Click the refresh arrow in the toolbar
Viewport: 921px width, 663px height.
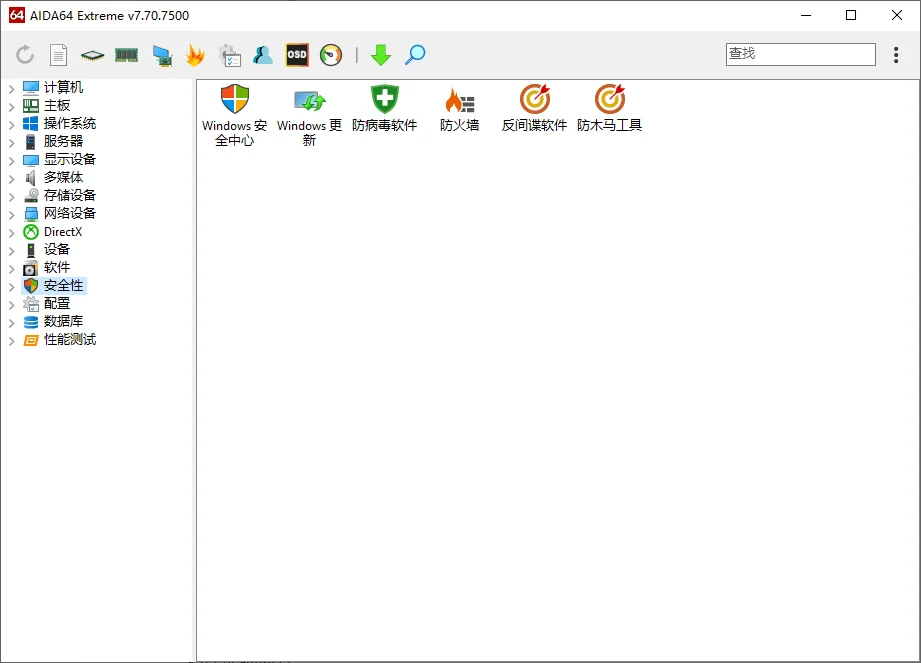point(25,55)
